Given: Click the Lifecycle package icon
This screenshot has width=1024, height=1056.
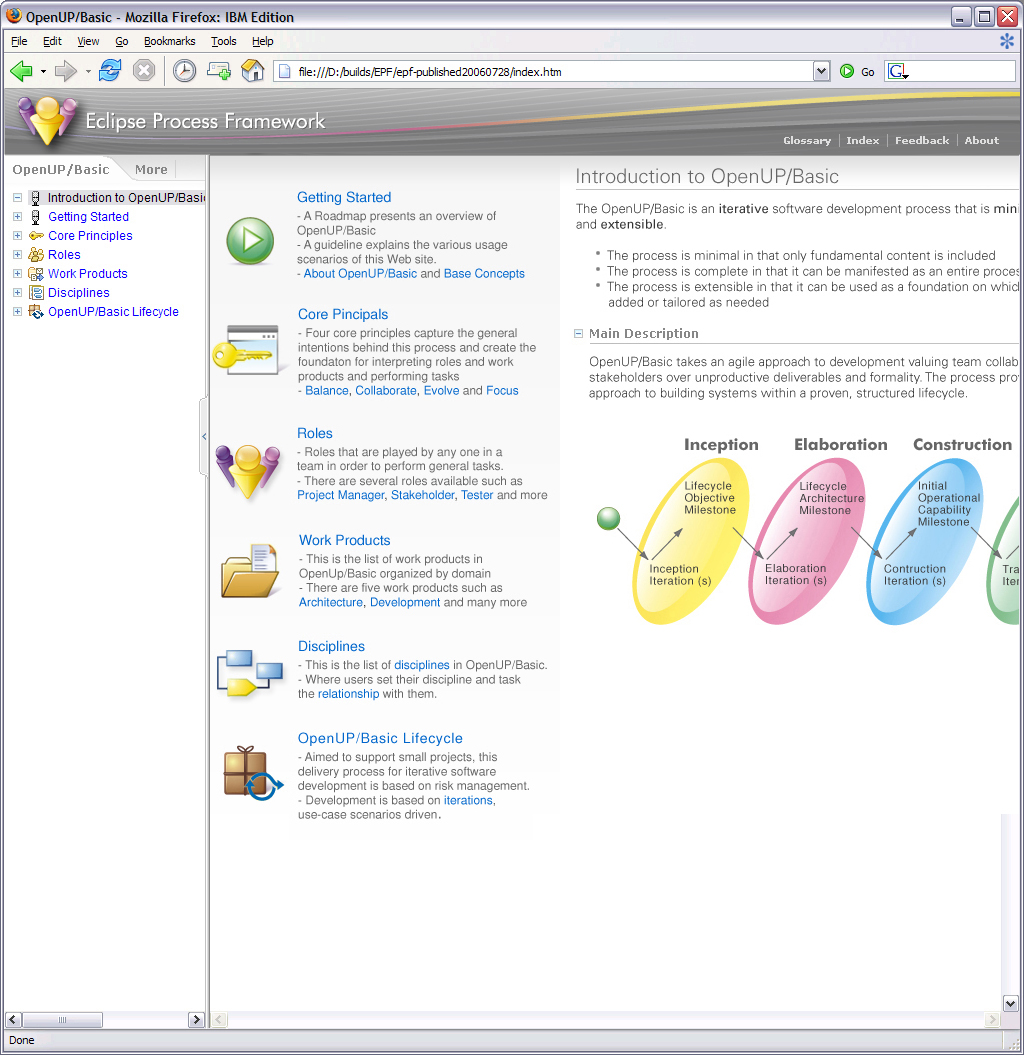Looking at the screenshot, I should [253, 774].
